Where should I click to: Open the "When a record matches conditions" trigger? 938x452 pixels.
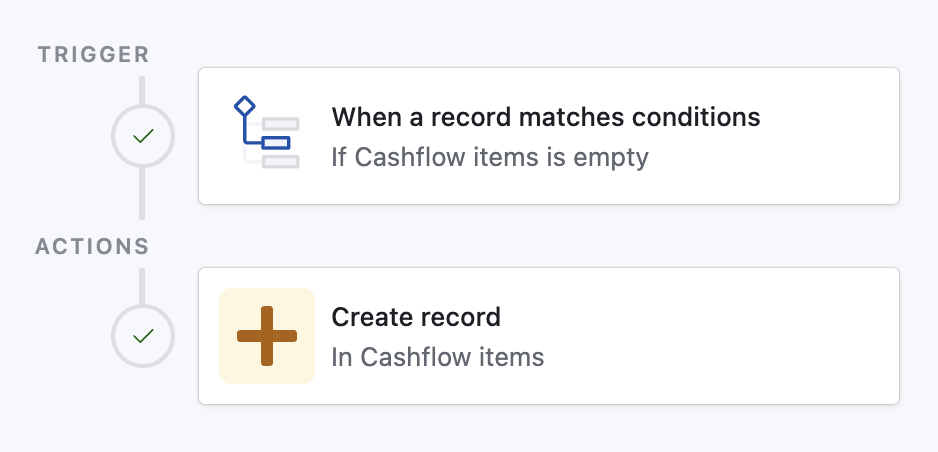(x=545, y=117)
